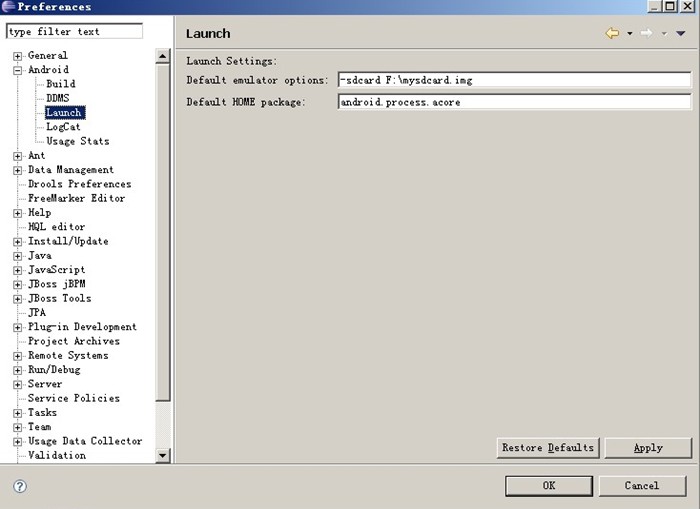Viewport: 700px width, 509px height.
Task: Expand the Tasks tree node
Action: click(17, 413)
